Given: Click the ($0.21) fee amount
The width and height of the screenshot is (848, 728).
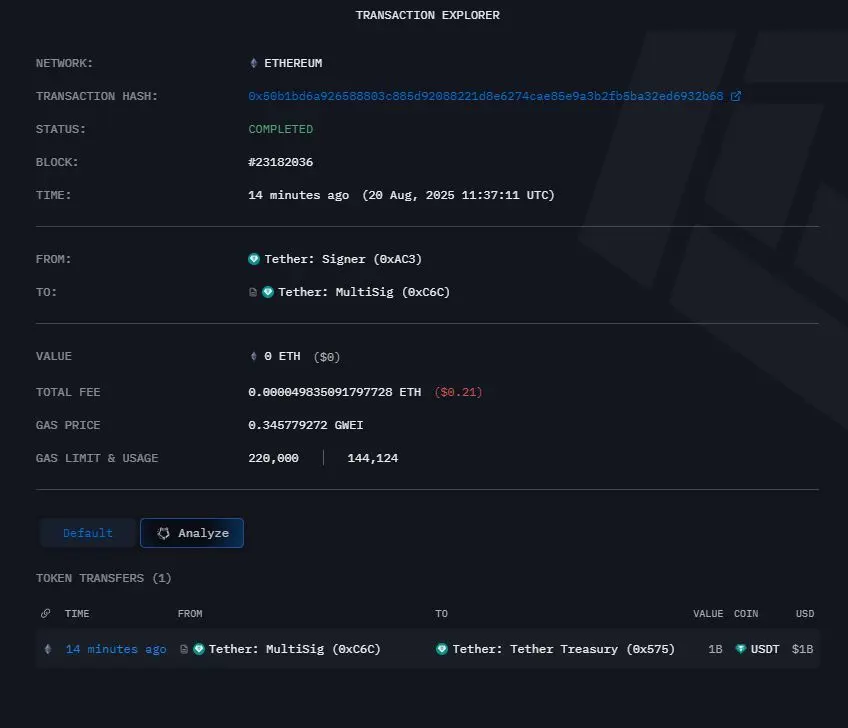Looking at the screenshot, I should click(458, 392).
